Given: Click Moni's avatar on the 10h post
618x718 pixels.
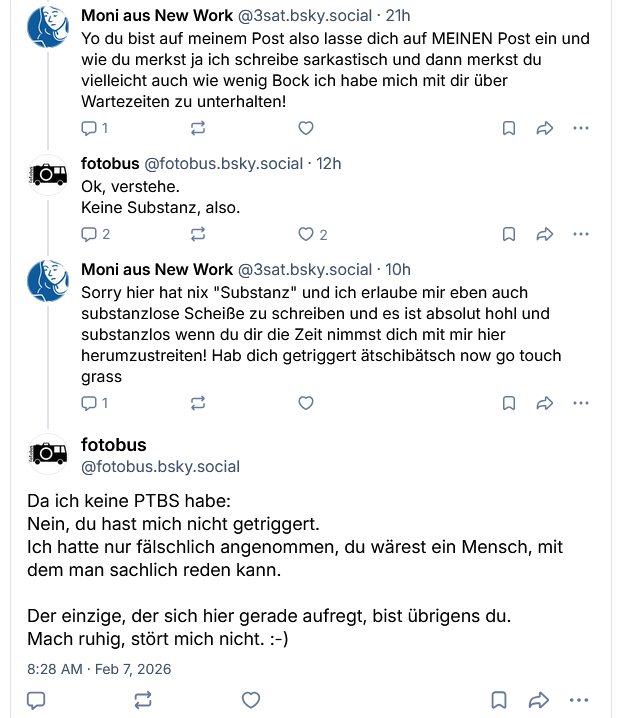Looking at the screenshot, I should [x=47, y=280].
